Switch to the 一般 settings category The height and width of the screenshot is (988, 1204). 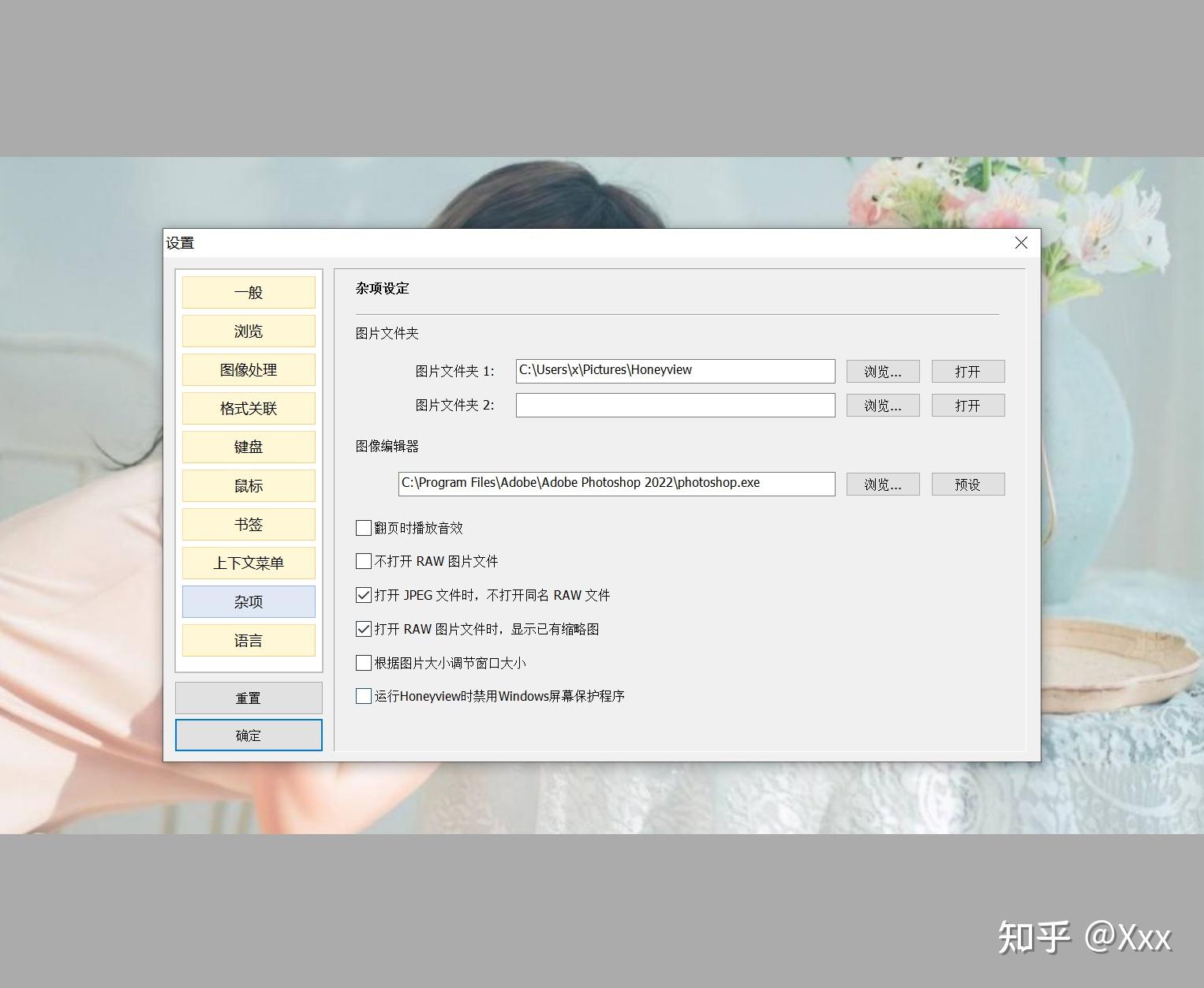click(x=248, y=292)
